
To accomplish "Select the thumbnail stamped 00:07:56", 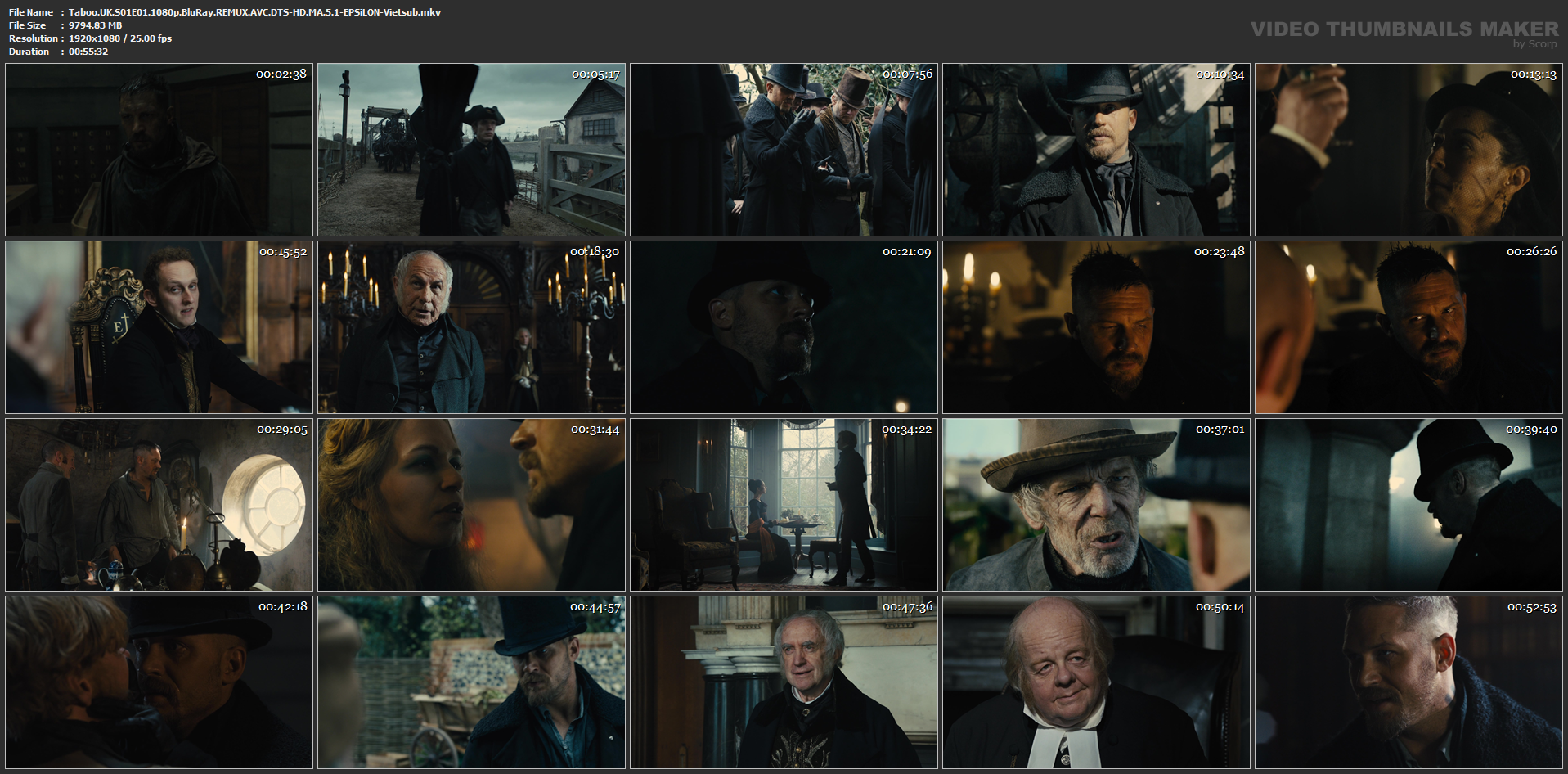I will click(784, 150).
